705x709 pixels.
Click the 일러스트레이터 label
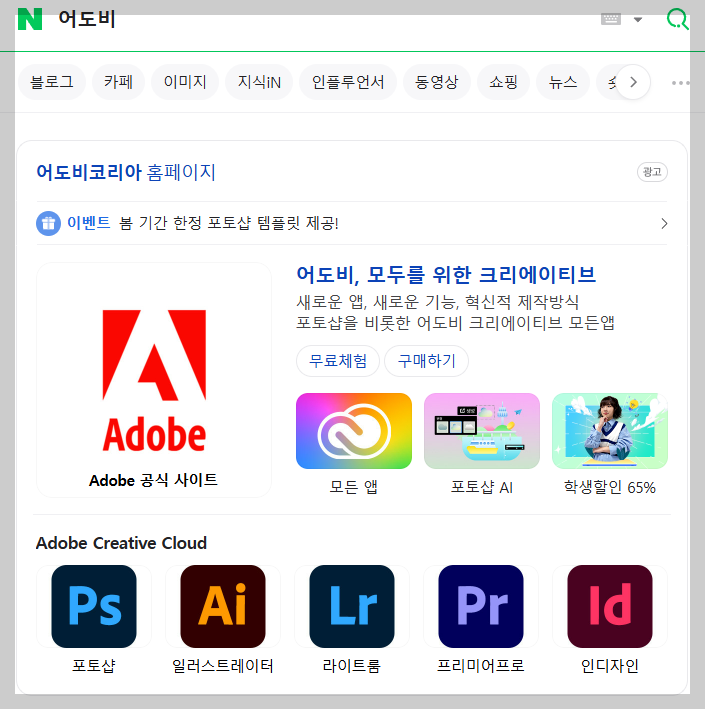(223, 666)
